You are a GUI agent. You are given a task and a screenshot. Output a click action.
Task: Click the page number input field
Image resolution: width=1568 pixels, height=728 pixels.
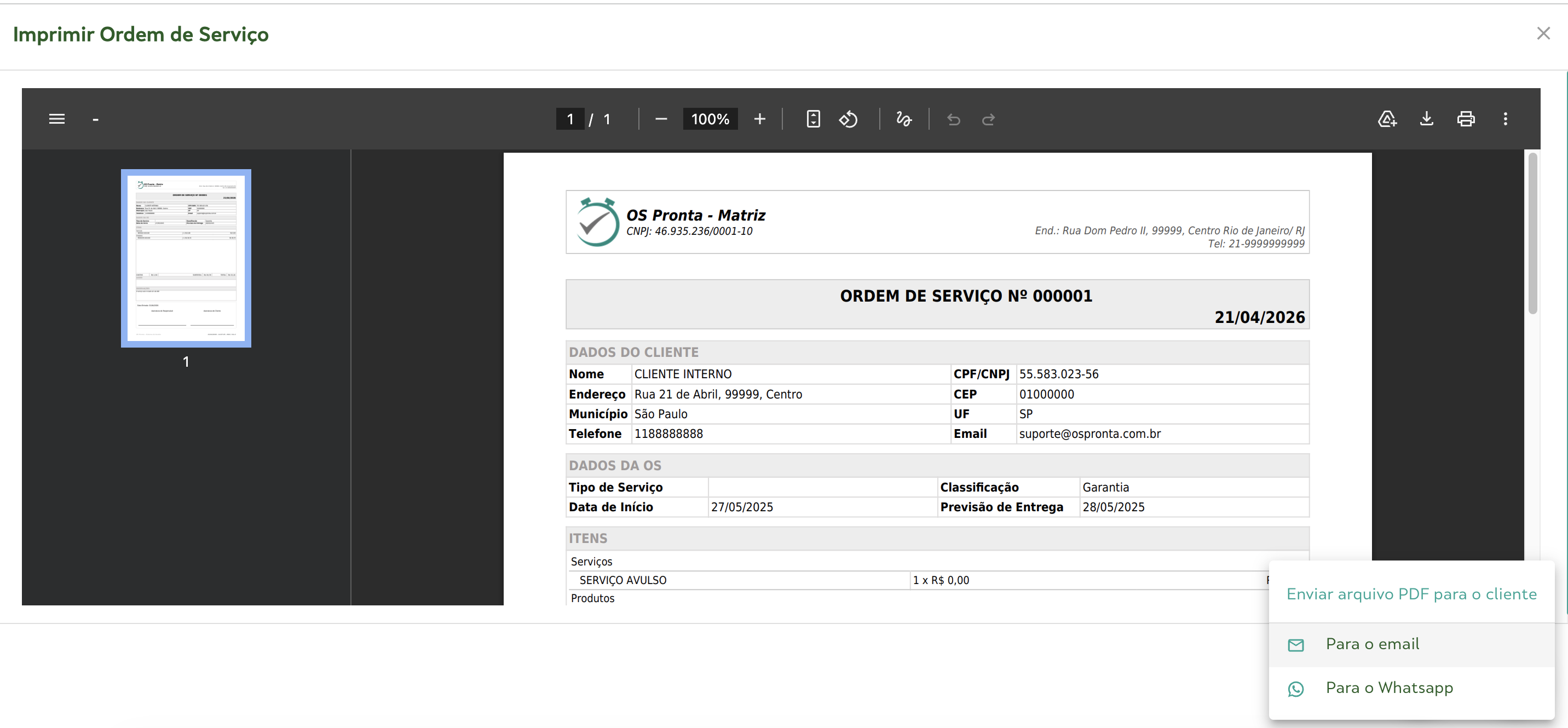570,119
